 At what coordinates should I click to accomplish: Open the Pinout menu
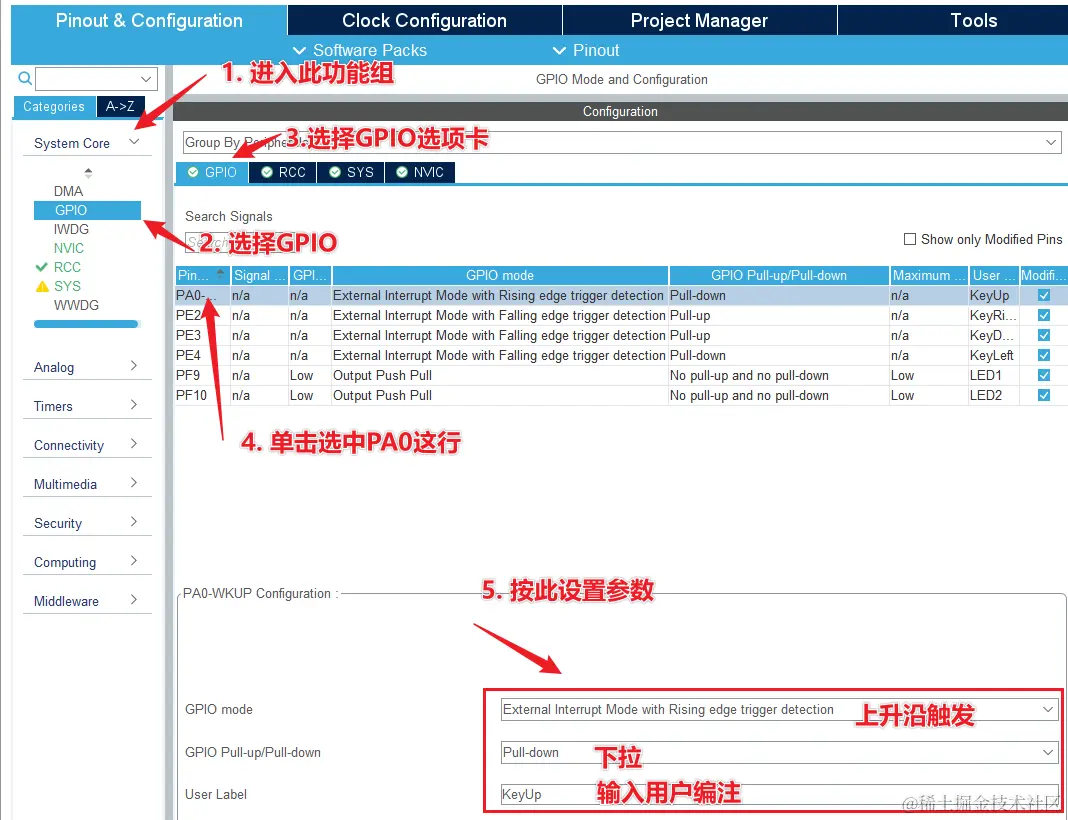point(586,50)
